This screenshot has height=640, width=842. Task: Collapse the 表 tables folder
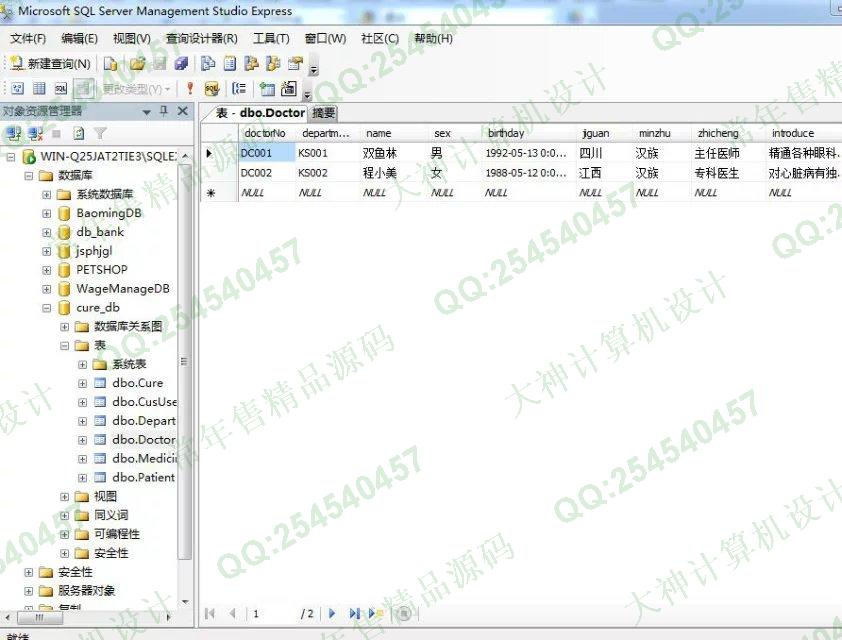click(x=64, y=346)
